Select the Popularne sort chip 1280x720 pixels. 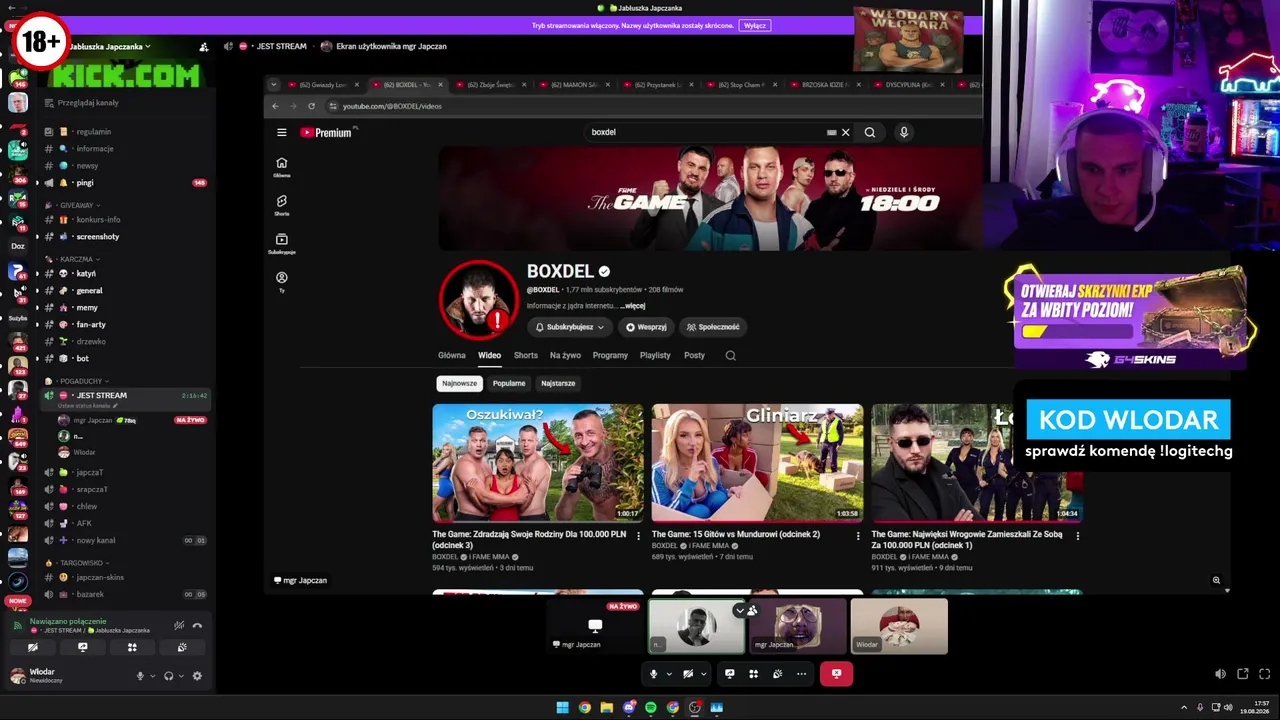(x=509, y=383)
